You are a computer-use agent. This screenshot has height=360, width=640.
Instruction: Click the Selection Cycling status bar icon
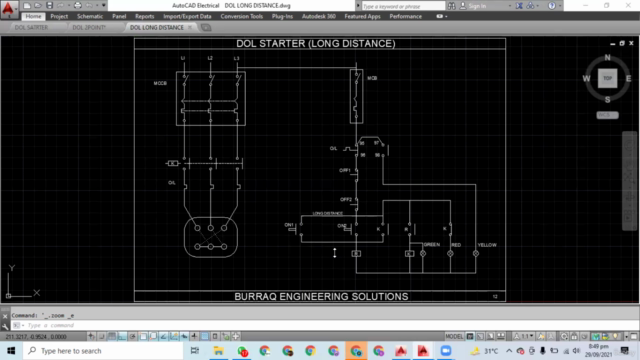pyautogui.click(x=225, y=336)
